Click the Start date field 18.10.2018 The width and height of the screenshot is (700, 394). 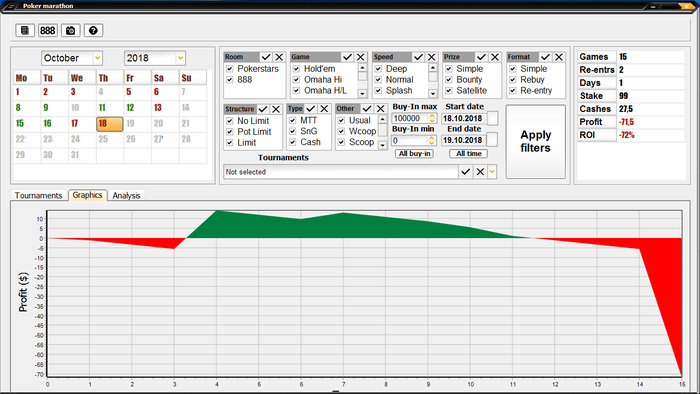[463, 118]
